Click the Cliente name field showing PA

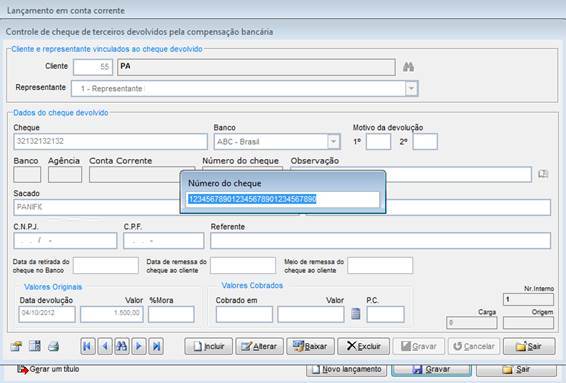[256, 67]
